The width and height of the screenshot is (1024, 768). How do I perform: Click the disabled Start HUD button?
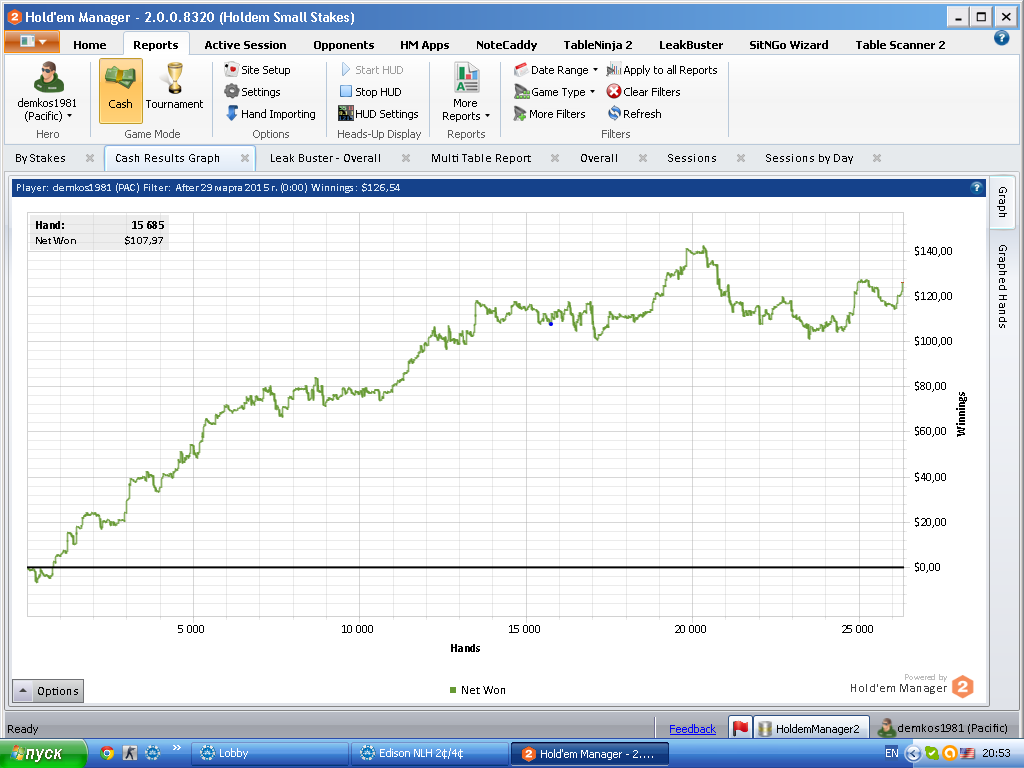tap(372, 70)
